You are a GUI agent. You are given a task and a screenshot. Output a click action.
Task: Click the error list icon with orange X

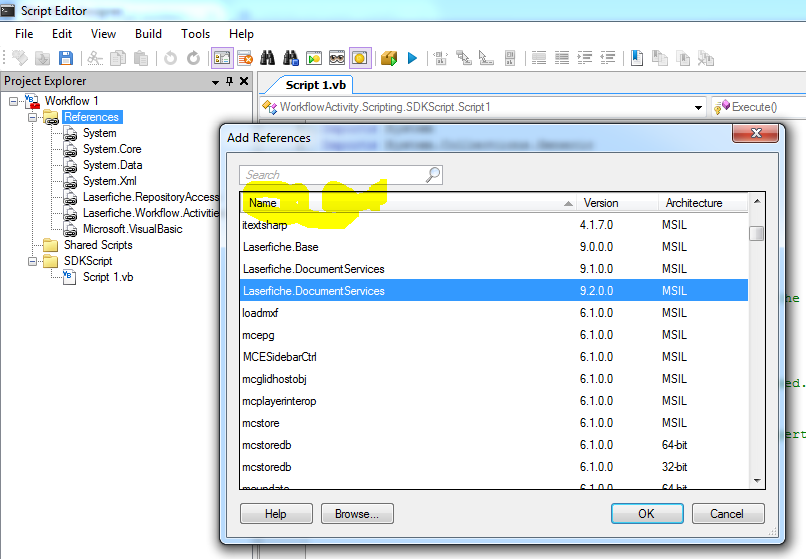(245, 58)
